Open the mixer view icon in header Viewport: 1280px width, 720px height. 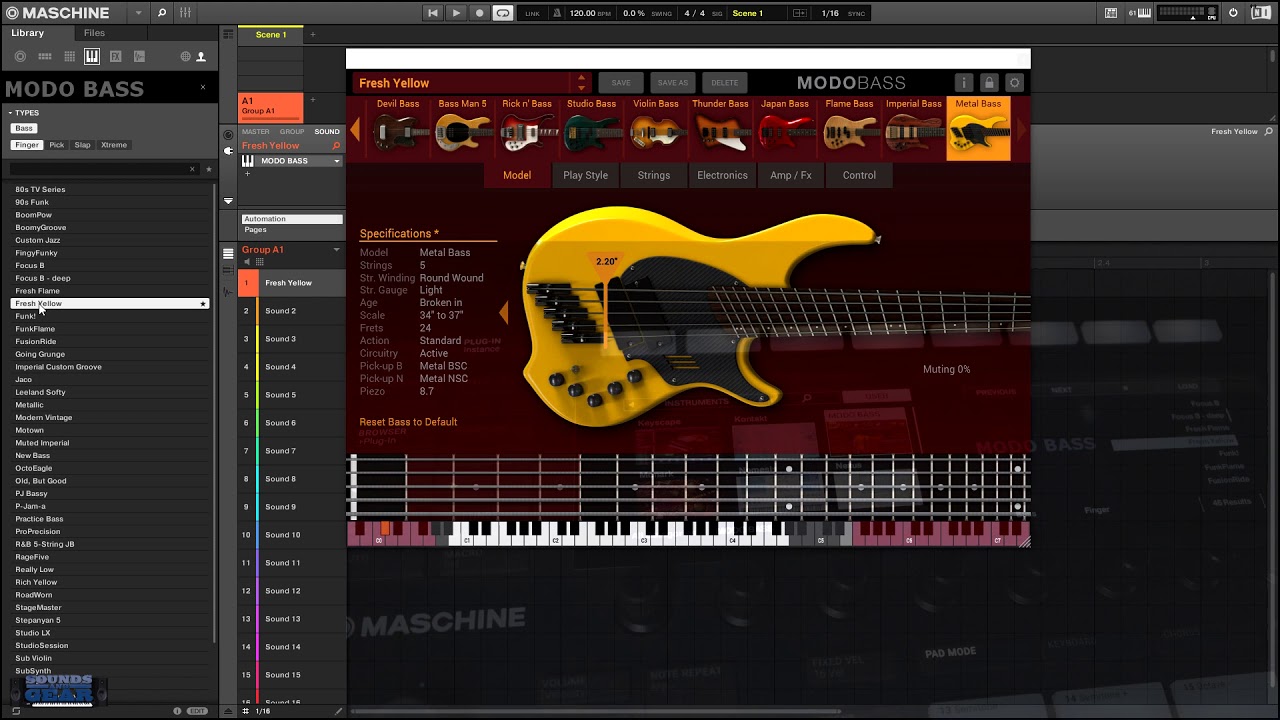(185, 13)
